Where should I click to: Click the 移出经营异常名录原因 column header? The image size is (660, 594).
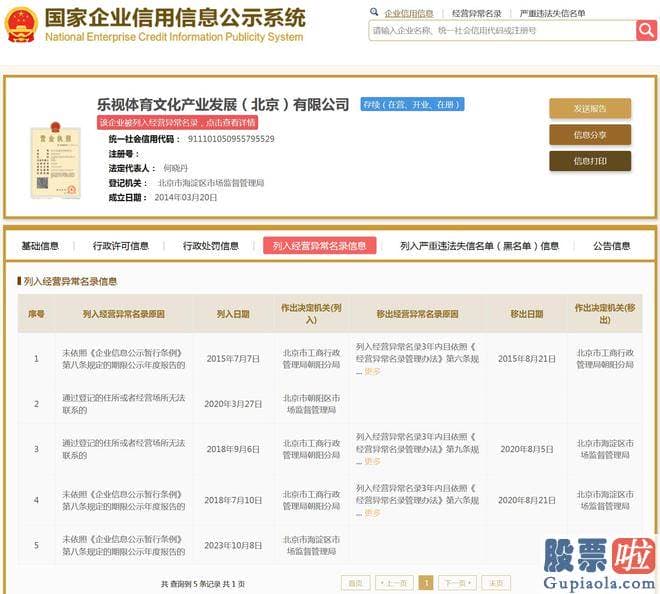(417, 314)
